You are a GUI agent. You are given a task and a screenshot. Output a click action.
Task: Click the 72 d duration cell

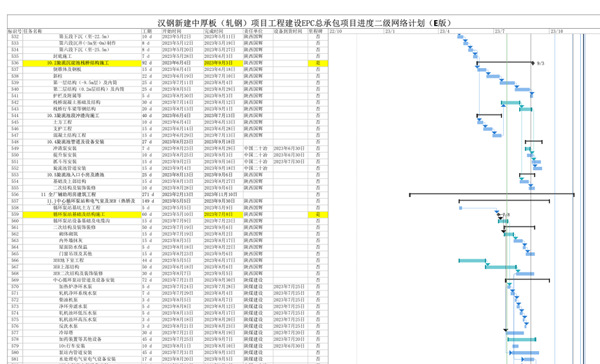point(147,280)
